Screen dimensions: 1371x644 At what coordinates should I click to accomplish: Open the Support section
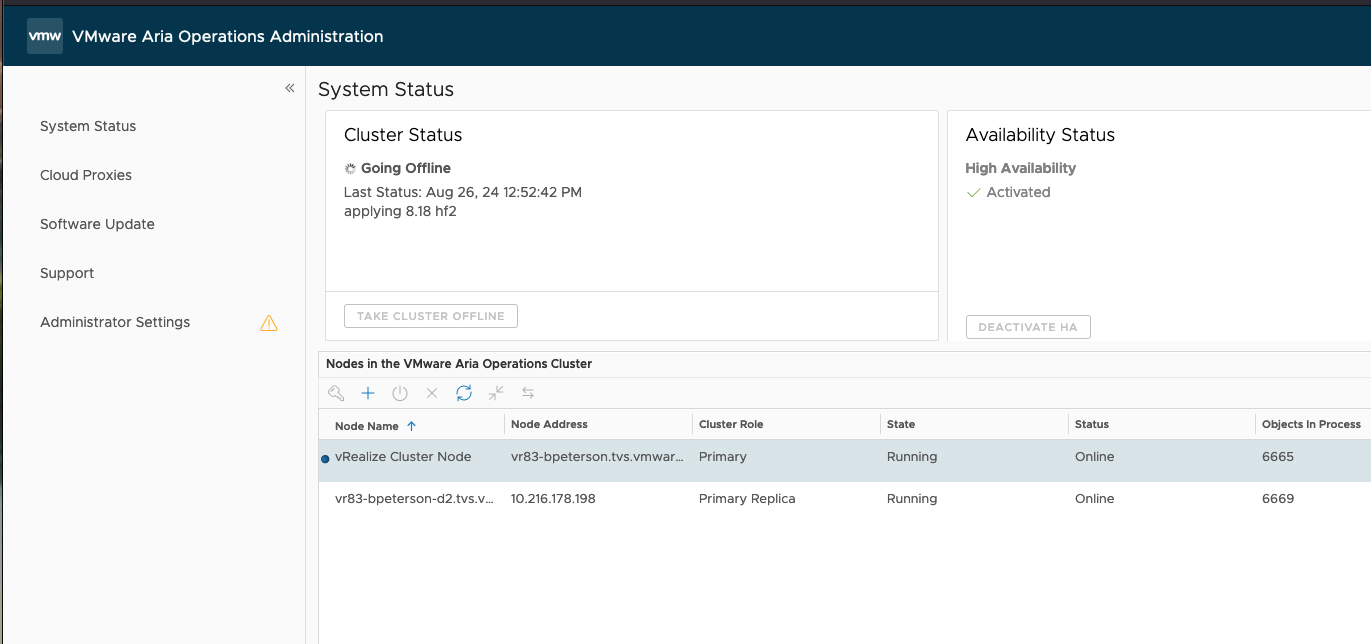[x=66, y=273]
